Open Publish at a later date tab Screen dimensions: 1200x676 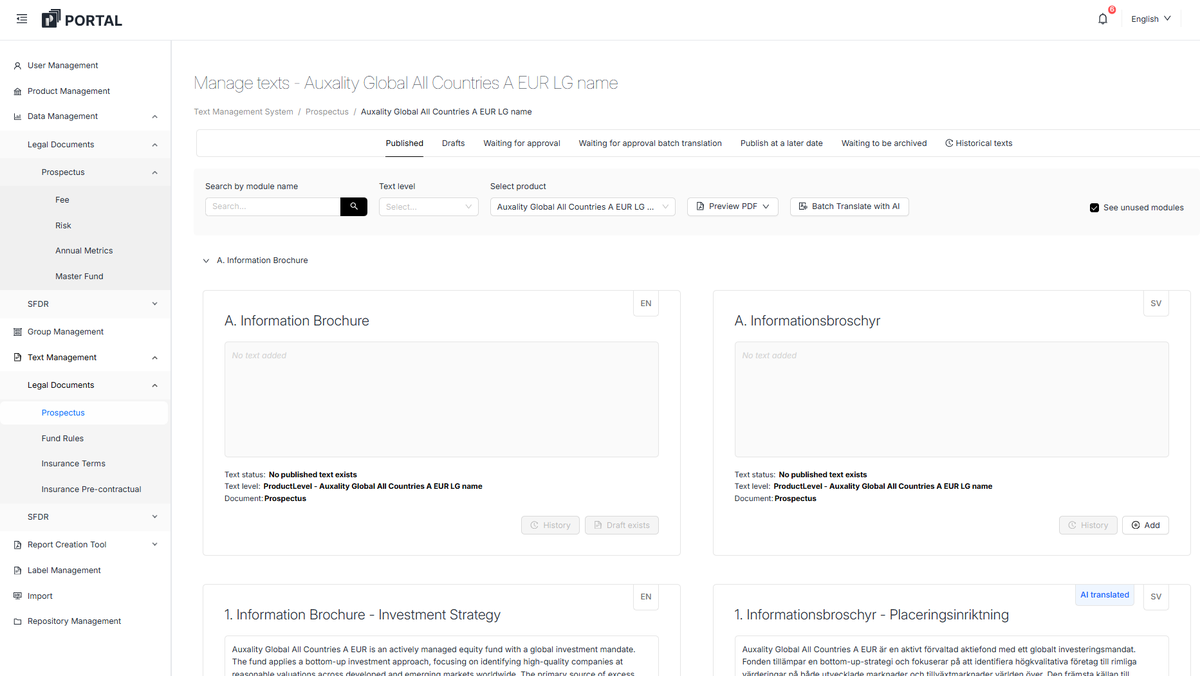781,143
